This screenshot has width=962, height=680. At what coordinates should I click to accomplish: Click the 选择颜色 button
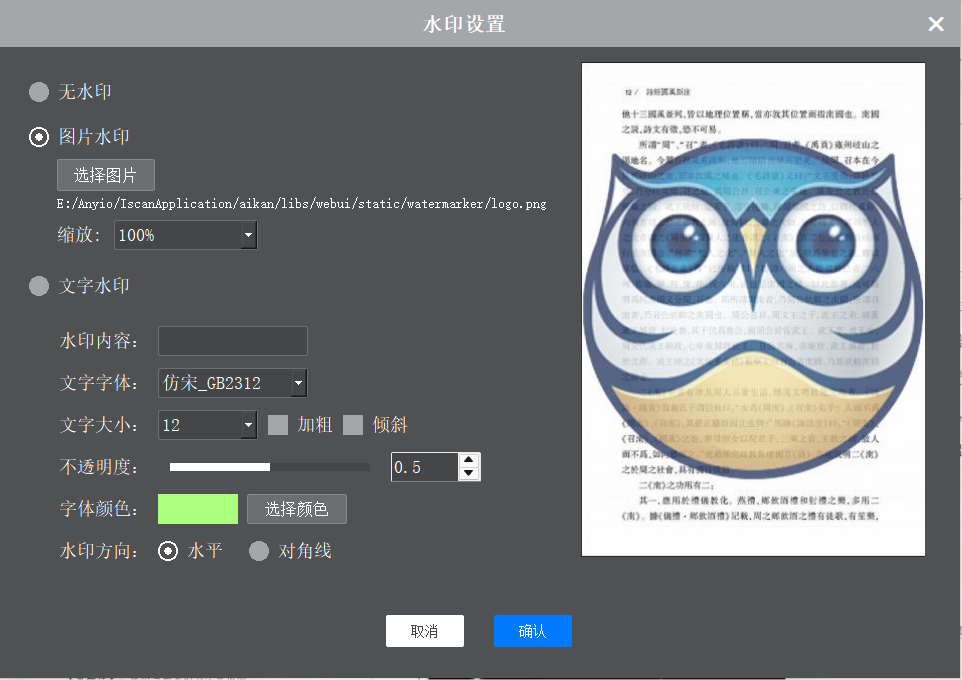[297, 509]
